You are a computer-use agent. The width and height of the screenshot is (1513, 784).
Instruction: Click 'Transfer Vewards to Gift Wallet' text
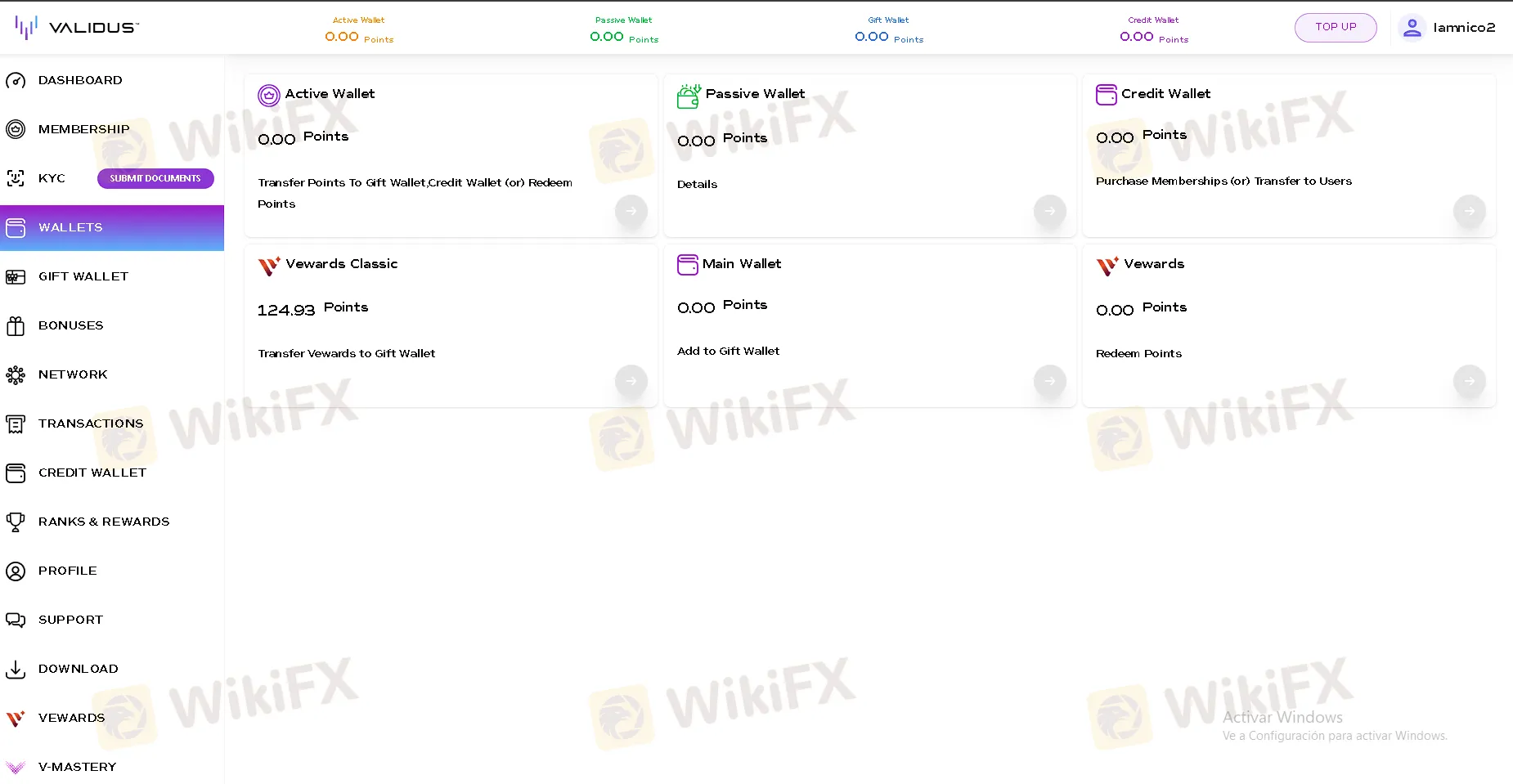(x=346, y=353)
